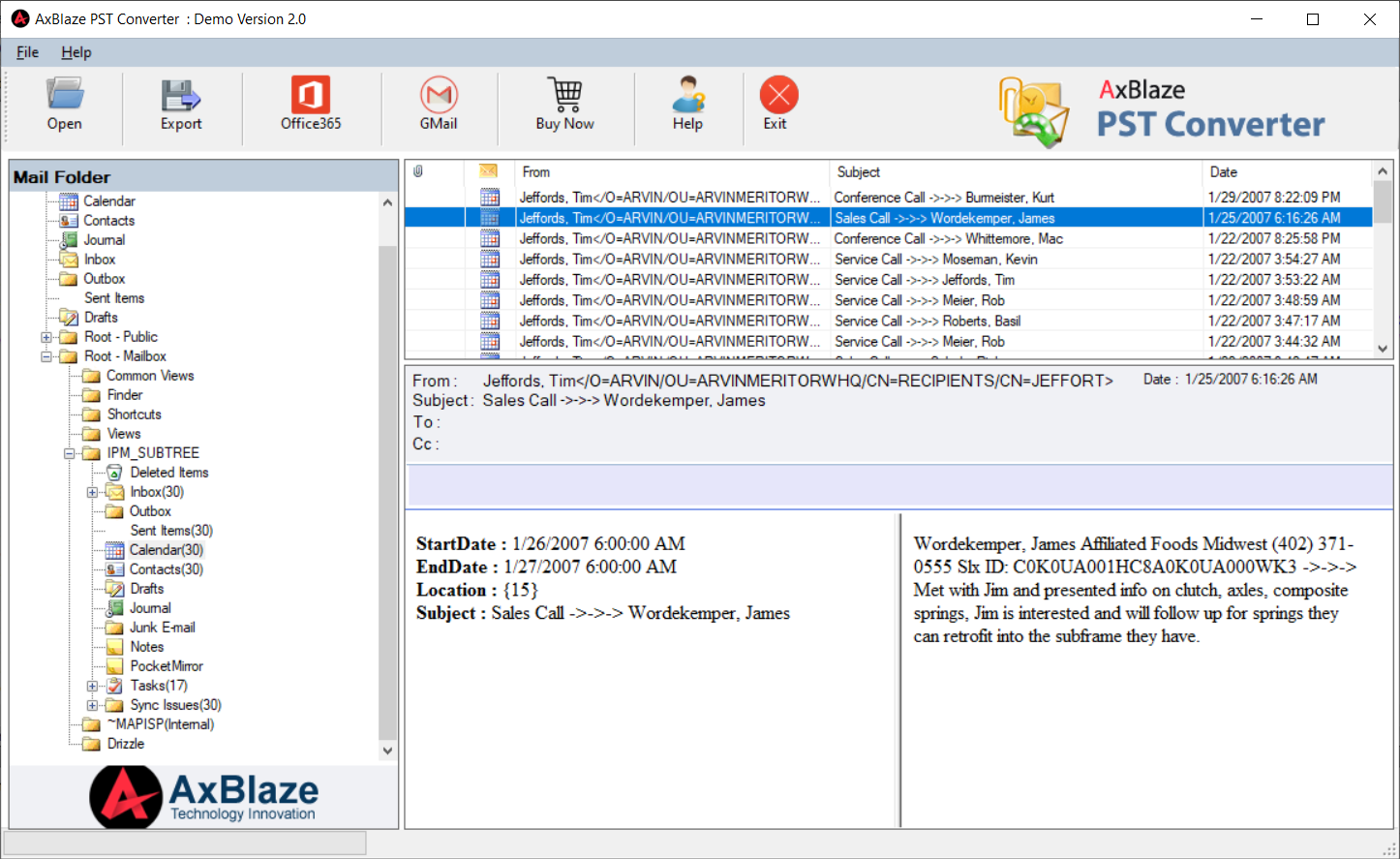Select the 1/22/2007 3:48:59 AM date cell
The image size is (1400, 859).
click(x=1274, y=300)
